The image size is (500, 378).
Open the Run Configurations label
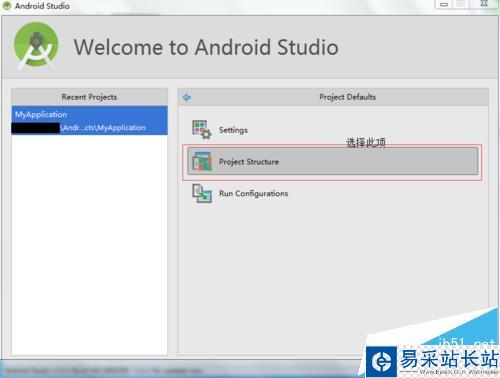click(253, 193)
